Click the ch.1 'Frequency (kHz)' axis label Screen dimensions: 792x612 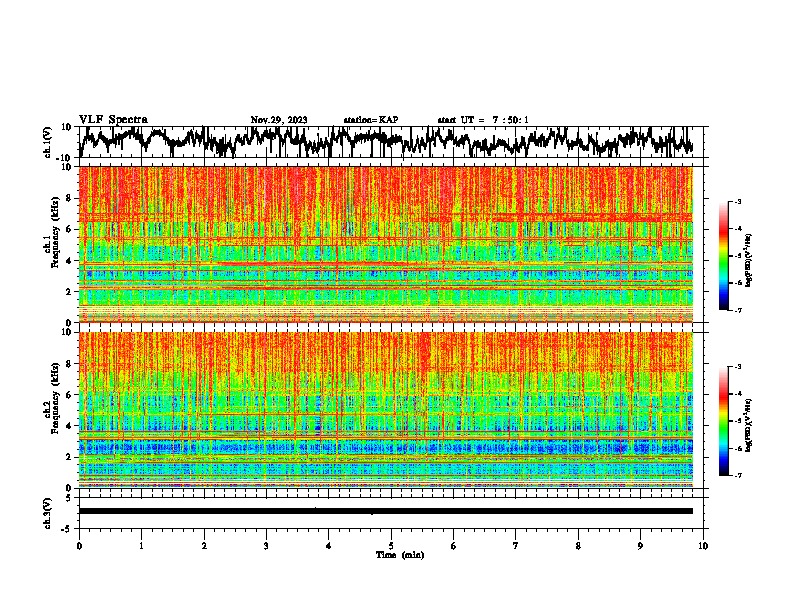click(55, 233)
